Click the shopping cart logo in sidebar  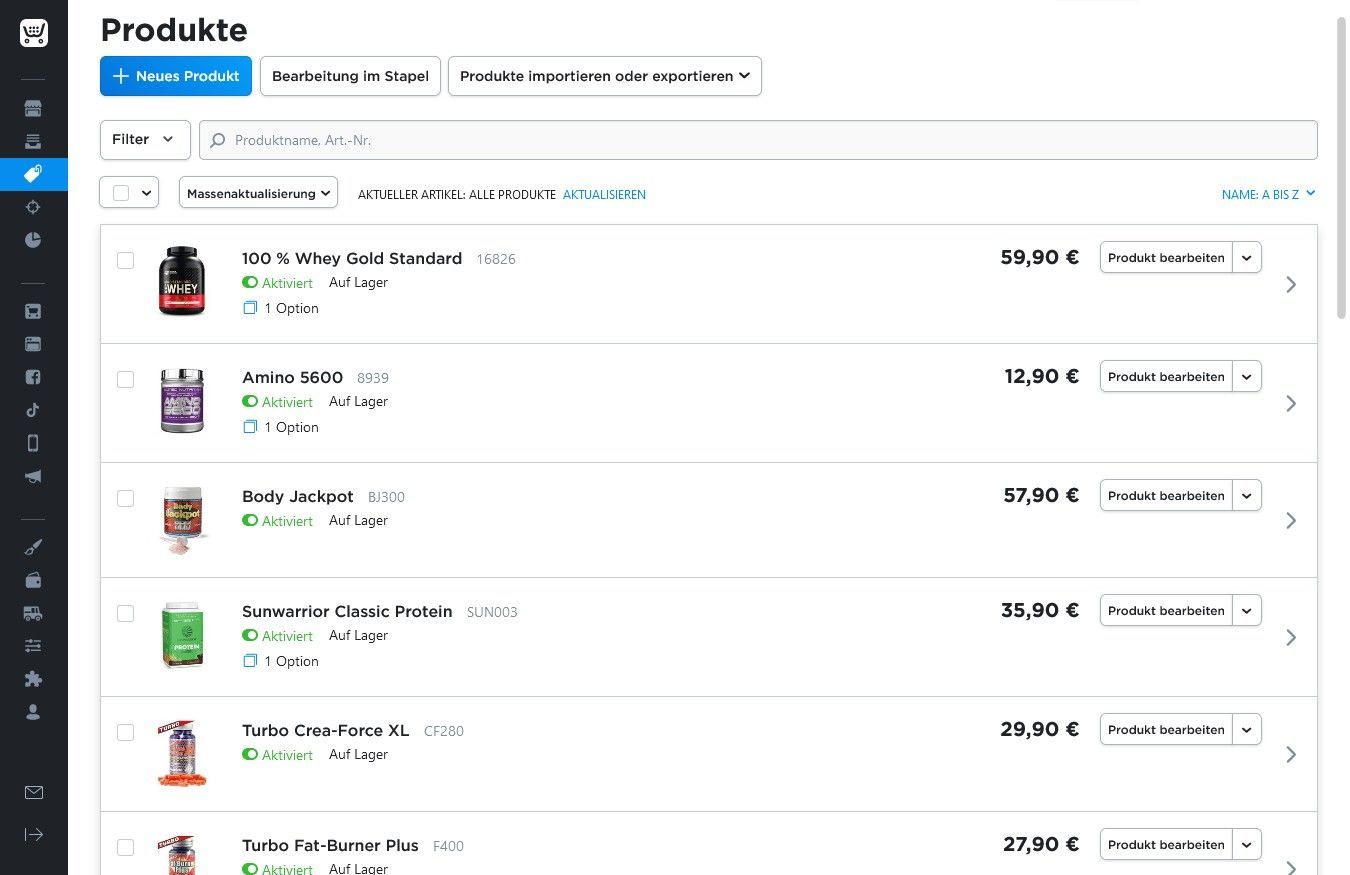33,33
